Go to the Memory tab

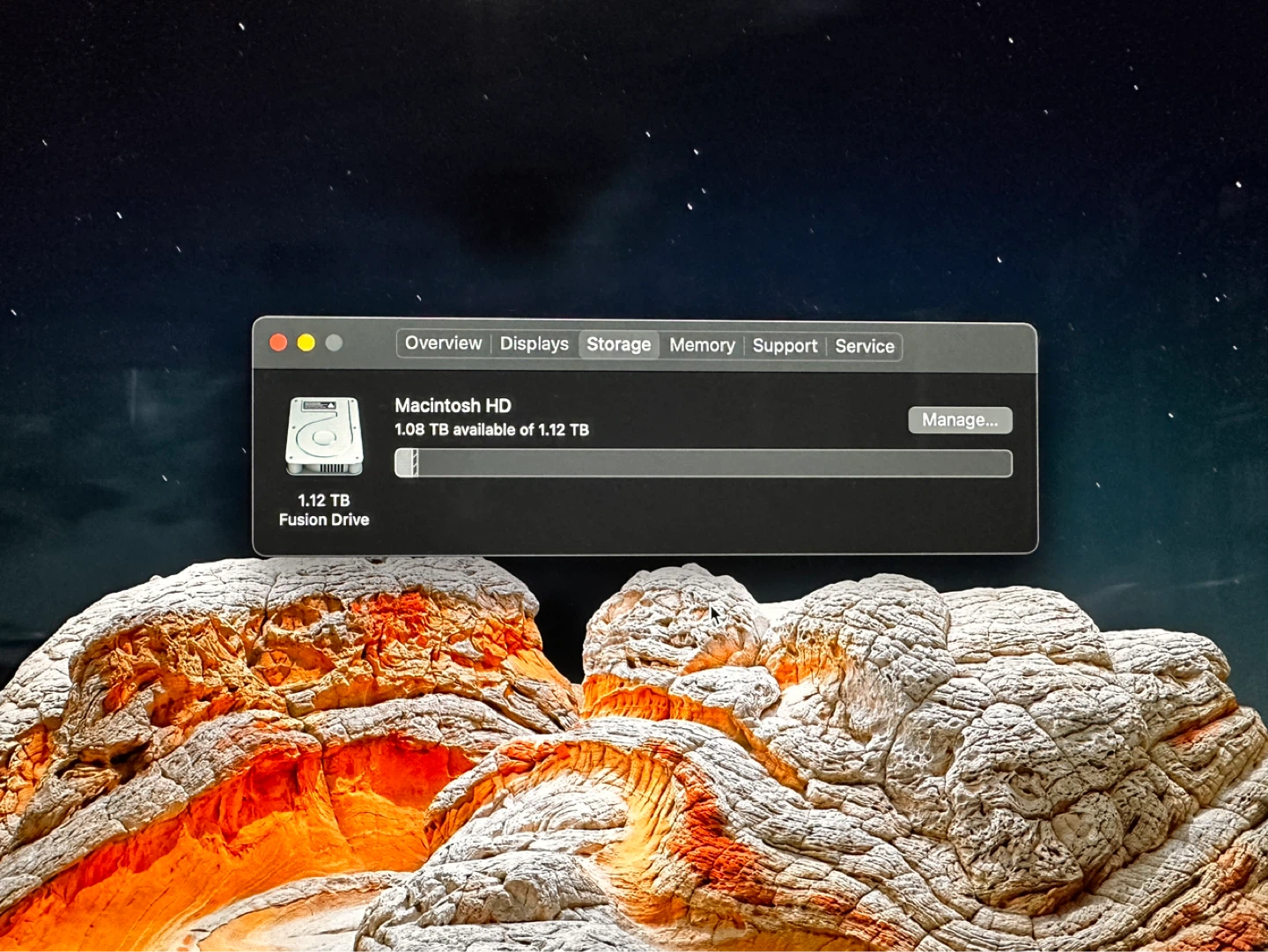(x=702, y=346)
